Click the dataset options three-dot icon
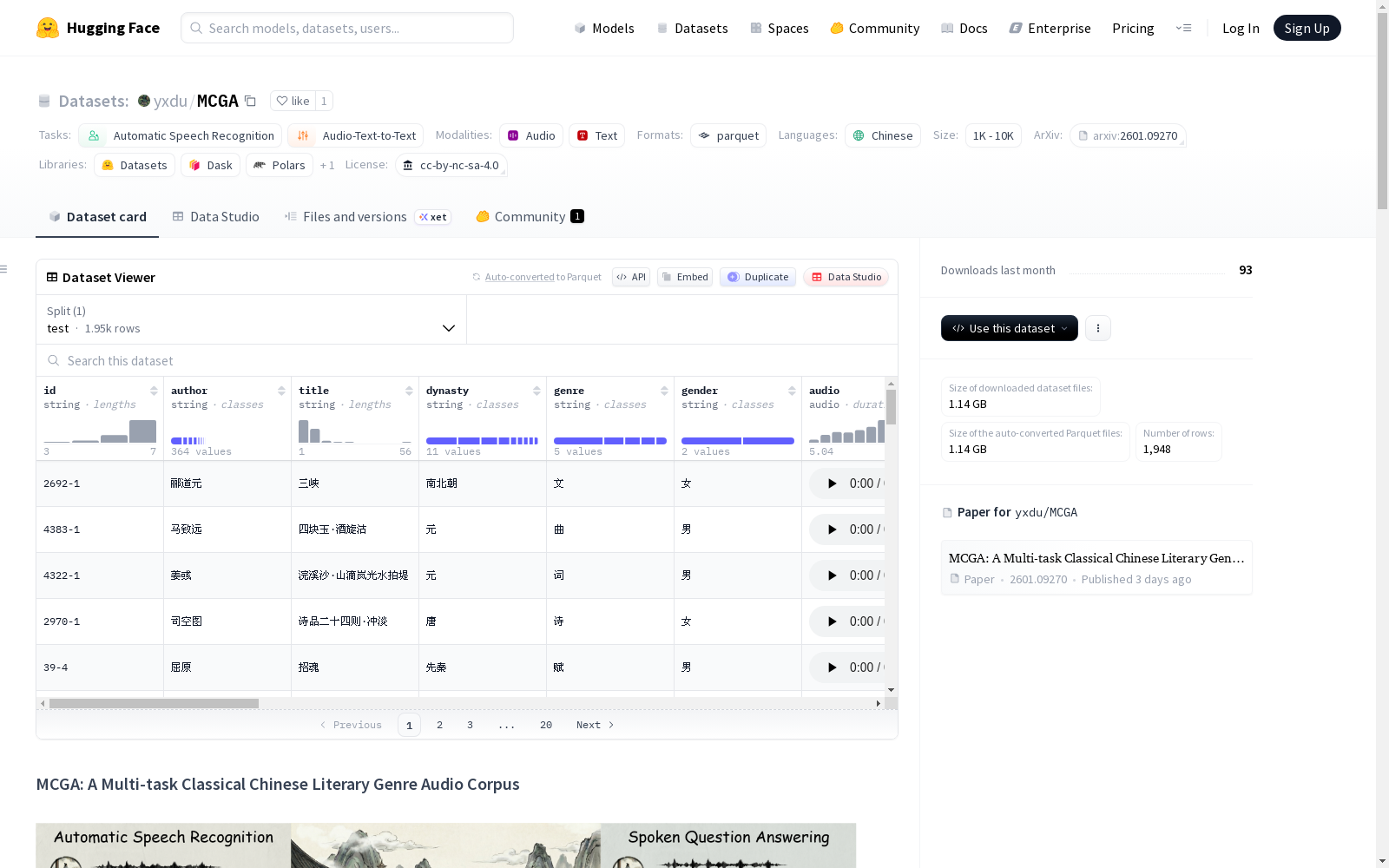 (x=1098, y=328)
